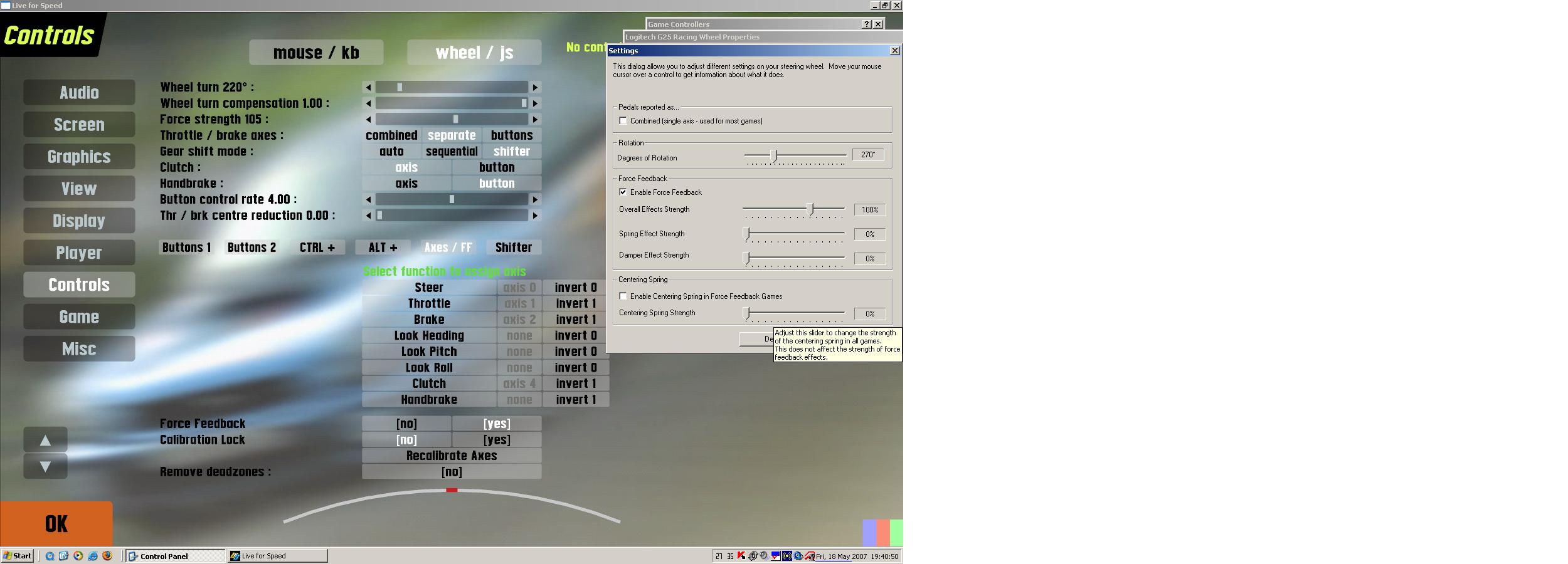The image size is (1568, 564).
Task: Click Recalibrate Axes button
Action: [x=452, y=456]
